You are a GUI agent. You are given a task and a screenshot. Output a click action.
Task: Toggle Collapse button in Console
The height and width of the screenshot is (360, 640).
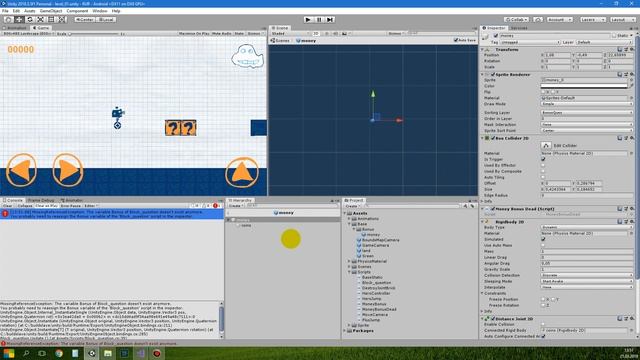[x=24, y=206]
